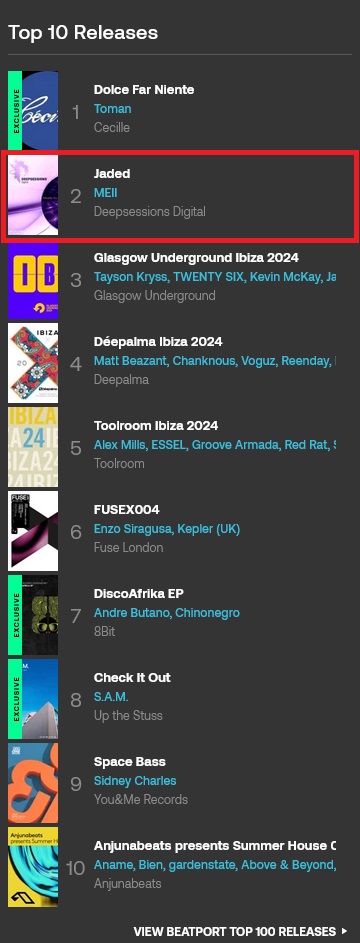This screenshot has width=360, height=943.
Task: Click the Anjunabeats Summer House cover
Action: pyautogui.click(x=33, y=867)
